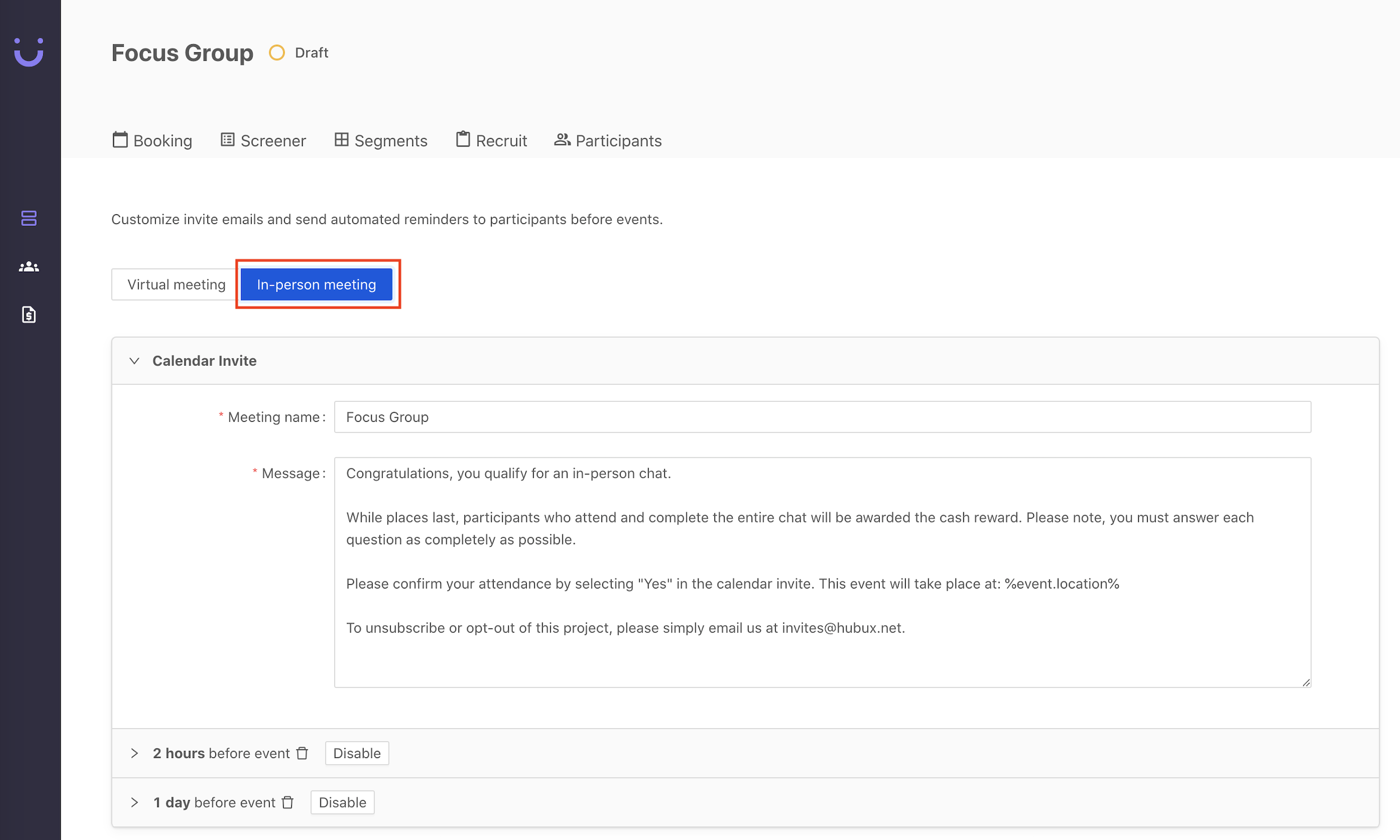Collapse the Calendar Invite section

click(134, 360)
